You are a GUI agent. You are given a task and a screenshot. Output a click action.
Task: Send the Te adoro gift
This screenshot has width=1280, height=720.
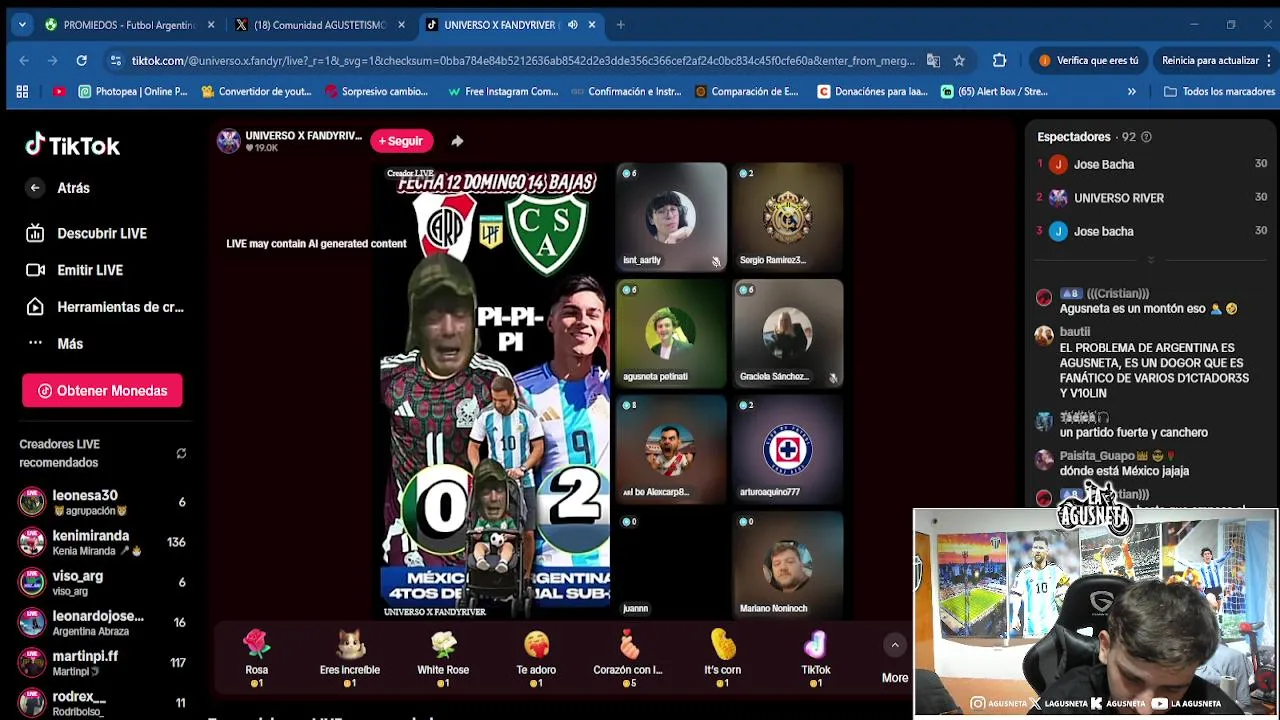coord(536,657)
